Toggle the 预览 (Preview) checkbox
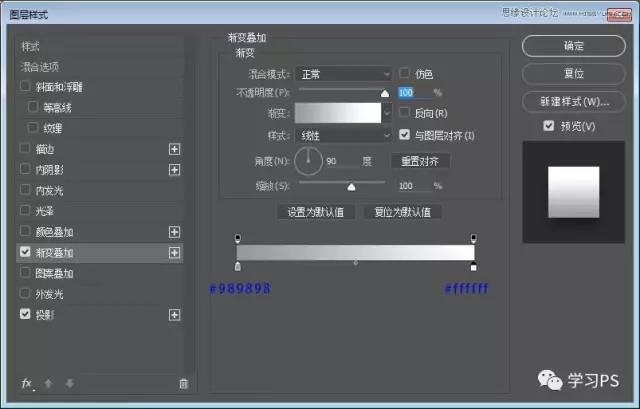 coord(548,126)
